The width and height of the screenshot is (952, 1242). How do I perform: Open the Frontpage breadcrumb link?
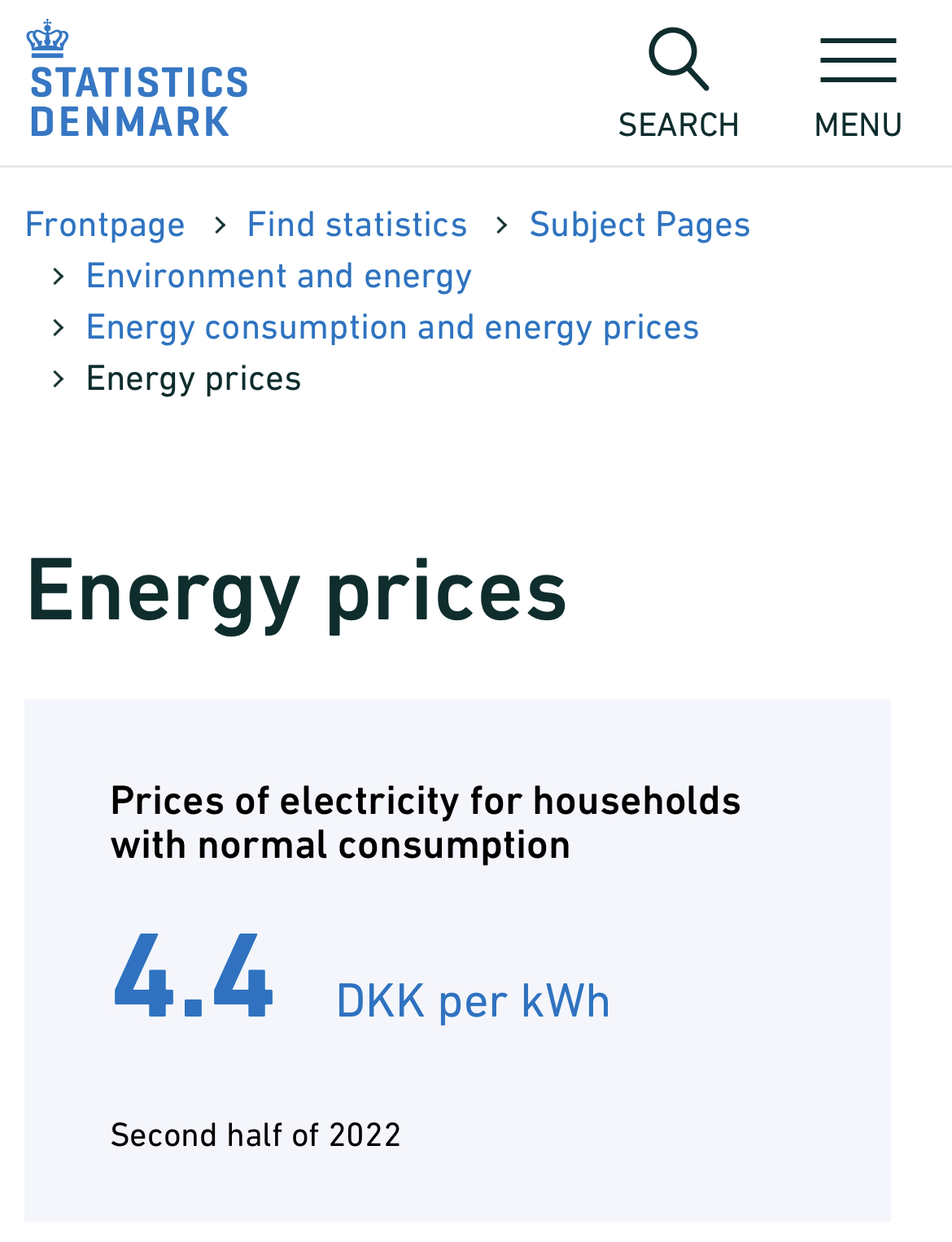point(105,225)
